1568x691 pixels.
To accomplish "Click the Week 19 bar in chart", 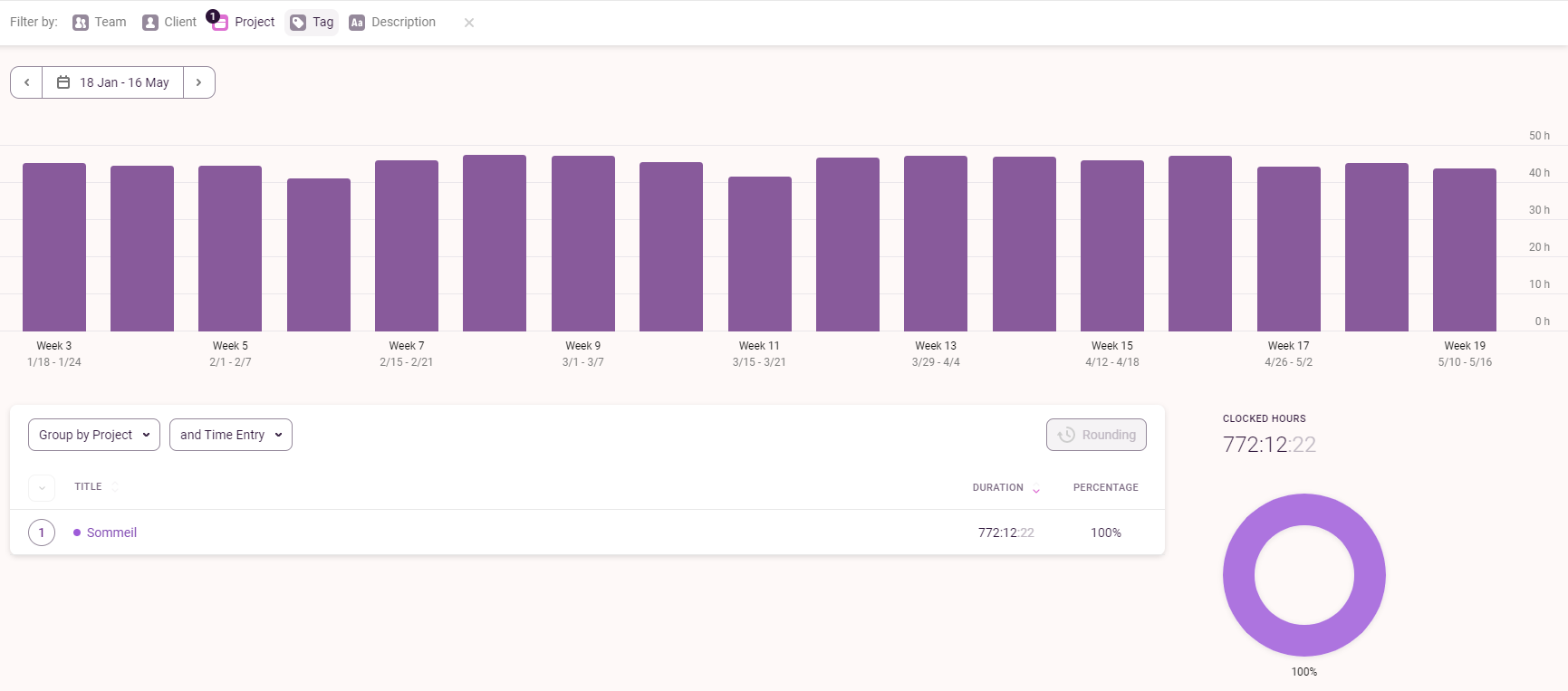I will (1465, 249).
